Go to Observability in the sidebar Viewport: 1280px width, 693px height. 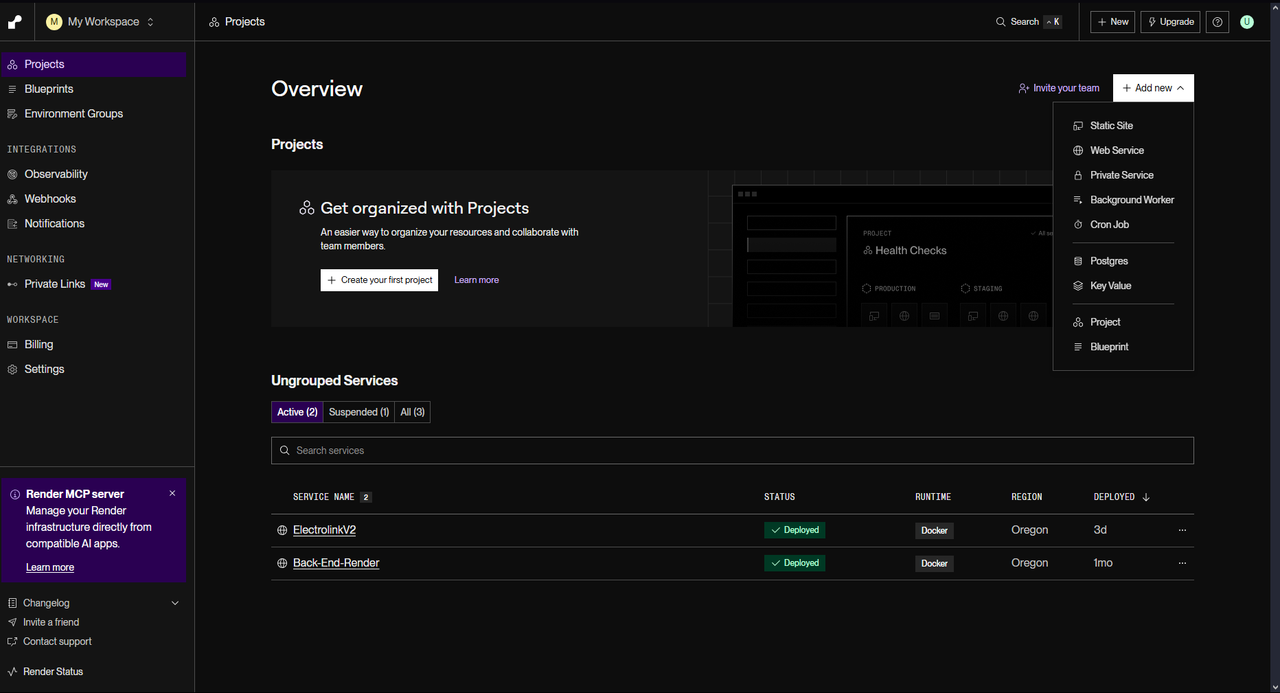(93, 174)
